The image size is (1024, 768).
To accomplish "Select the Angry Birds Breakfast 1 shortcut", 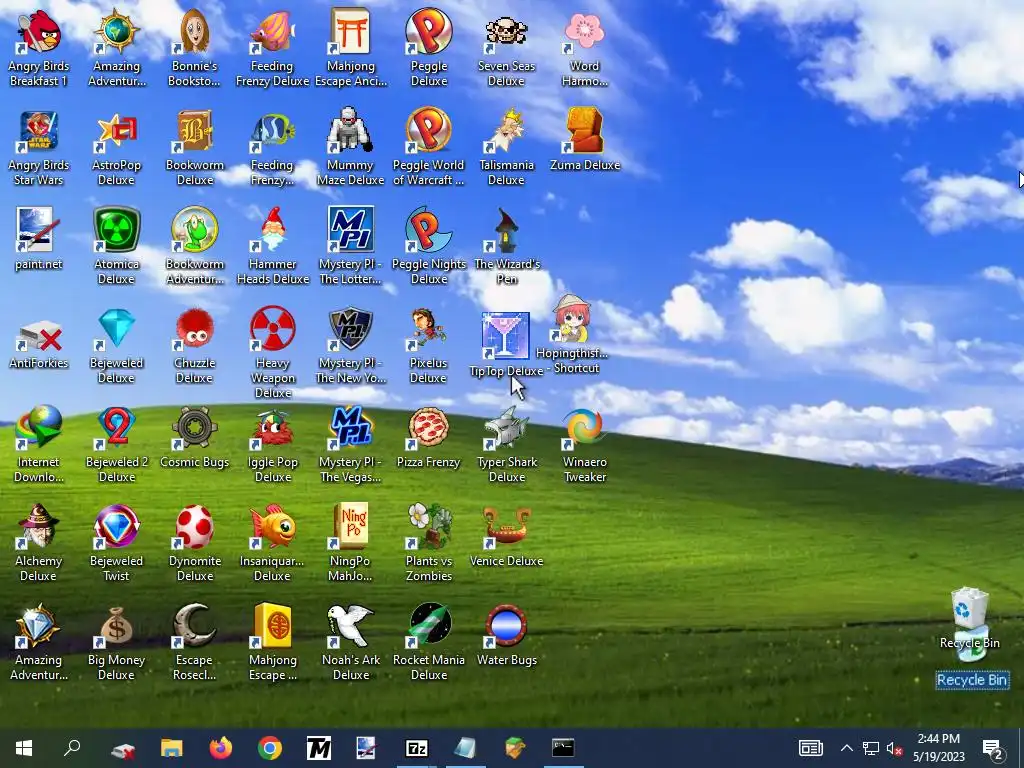I will [x=39, y=31].
